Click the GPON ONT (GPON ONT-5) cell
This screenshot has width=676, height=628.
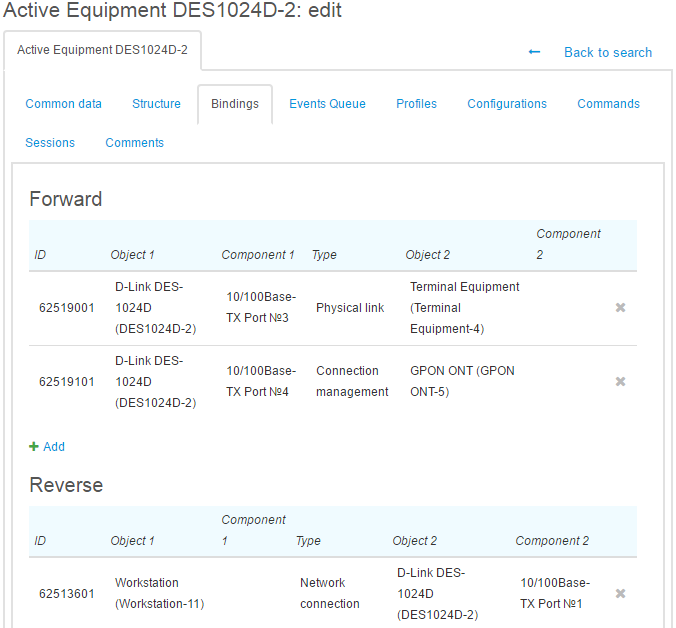[462, 381]
